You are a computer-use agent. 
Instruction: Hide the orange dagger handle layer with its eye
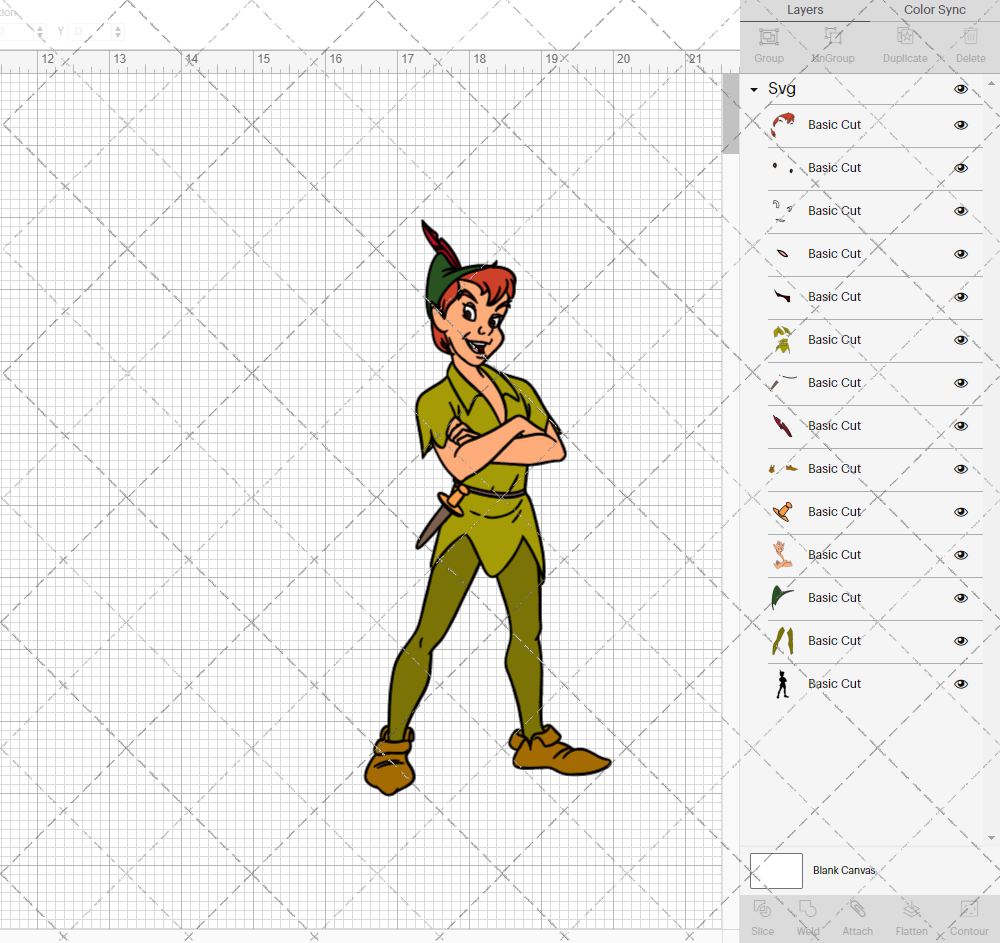click(x=960, y=512)
